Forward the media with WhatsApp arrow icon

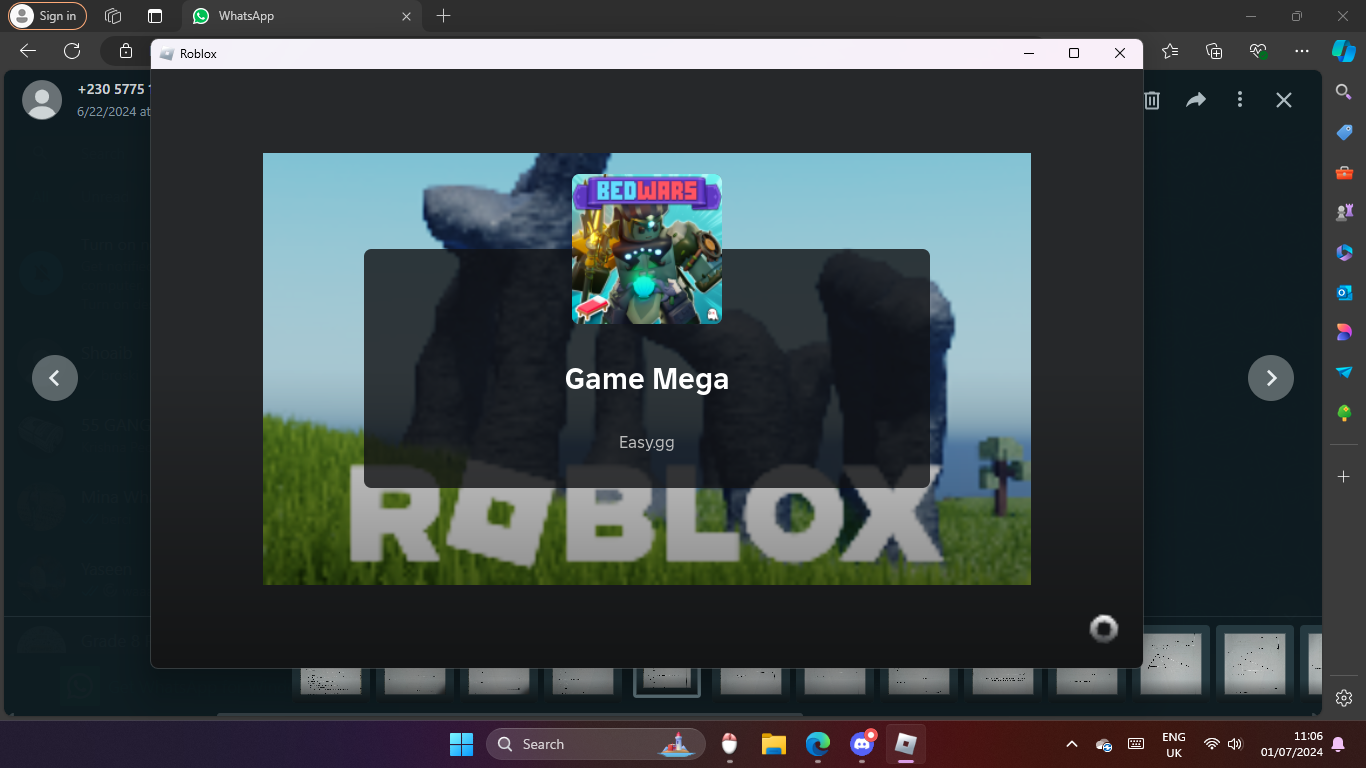pos(1196,100)
